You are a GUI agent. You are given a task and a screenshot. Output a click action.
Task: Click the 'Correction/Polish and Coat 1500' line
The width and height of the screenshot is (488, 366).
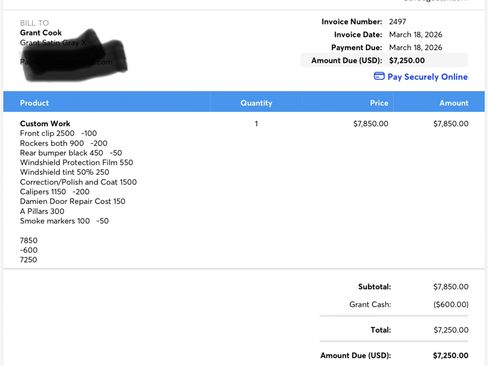(x=78, y=182)
